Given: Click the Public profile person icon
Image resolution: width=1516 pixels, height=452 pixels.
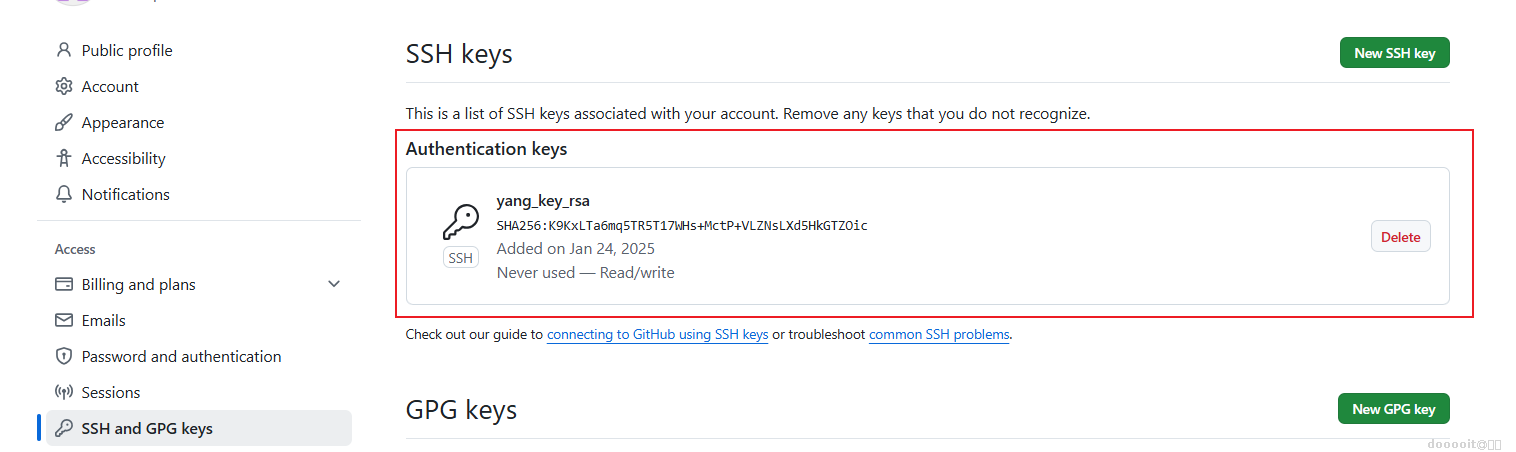Looking at the screenshot, I should (64, 50).
